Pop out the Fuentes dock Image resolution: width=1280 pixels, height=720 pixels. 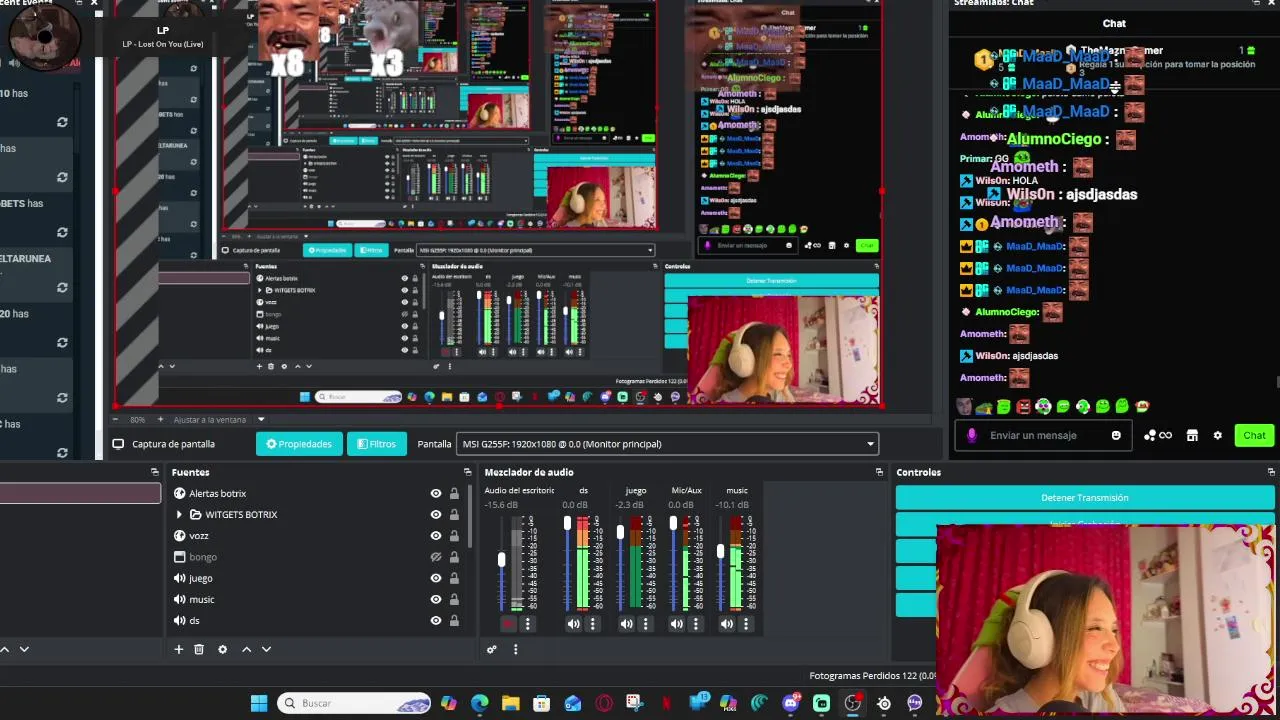[467, 472]
